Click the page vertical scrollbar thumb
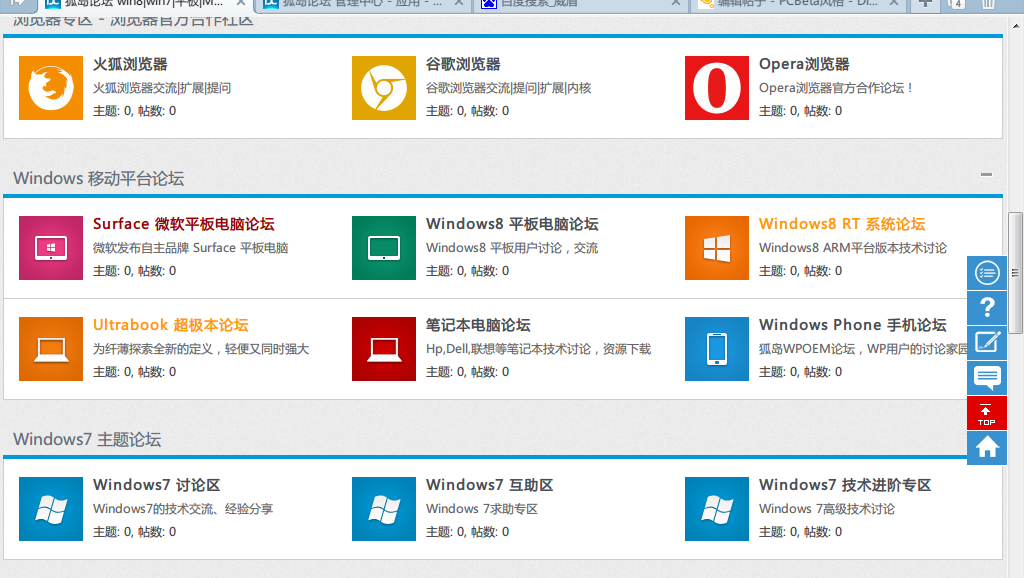 [1016, 272]
